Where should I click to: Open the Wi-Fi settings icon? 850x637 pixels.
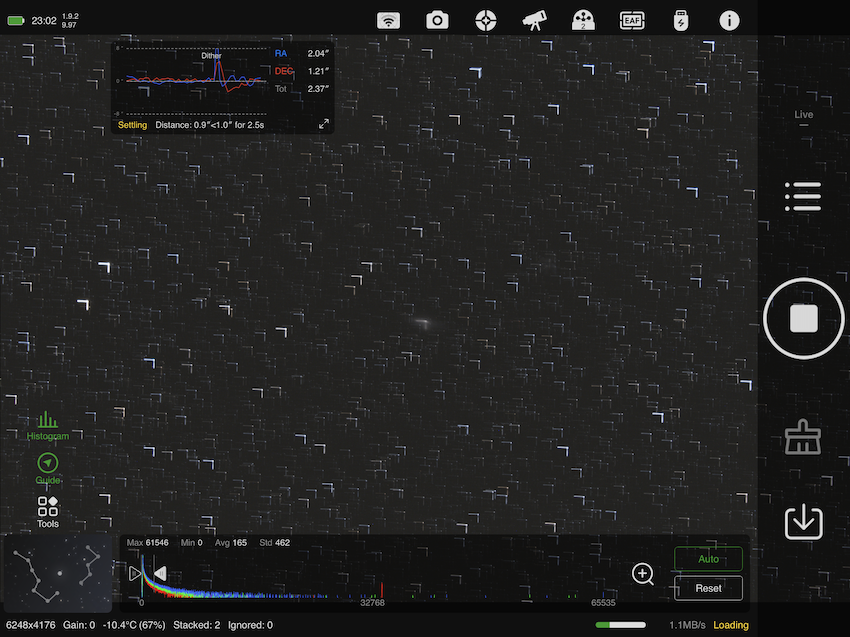(388, 21)
